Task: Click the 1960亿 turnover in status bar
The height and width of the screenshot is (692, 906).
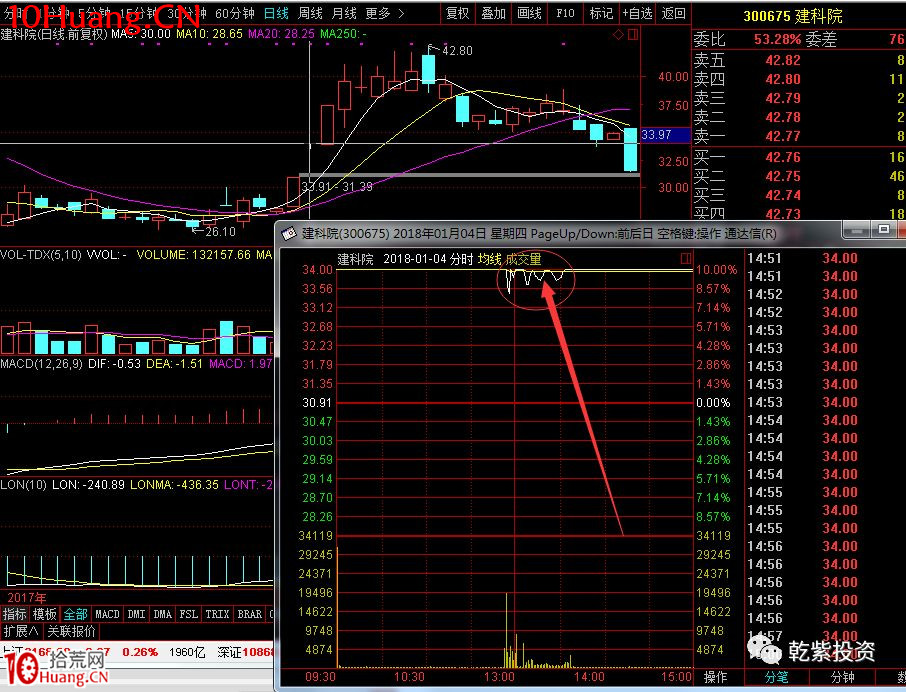Action: coord(187,652)
